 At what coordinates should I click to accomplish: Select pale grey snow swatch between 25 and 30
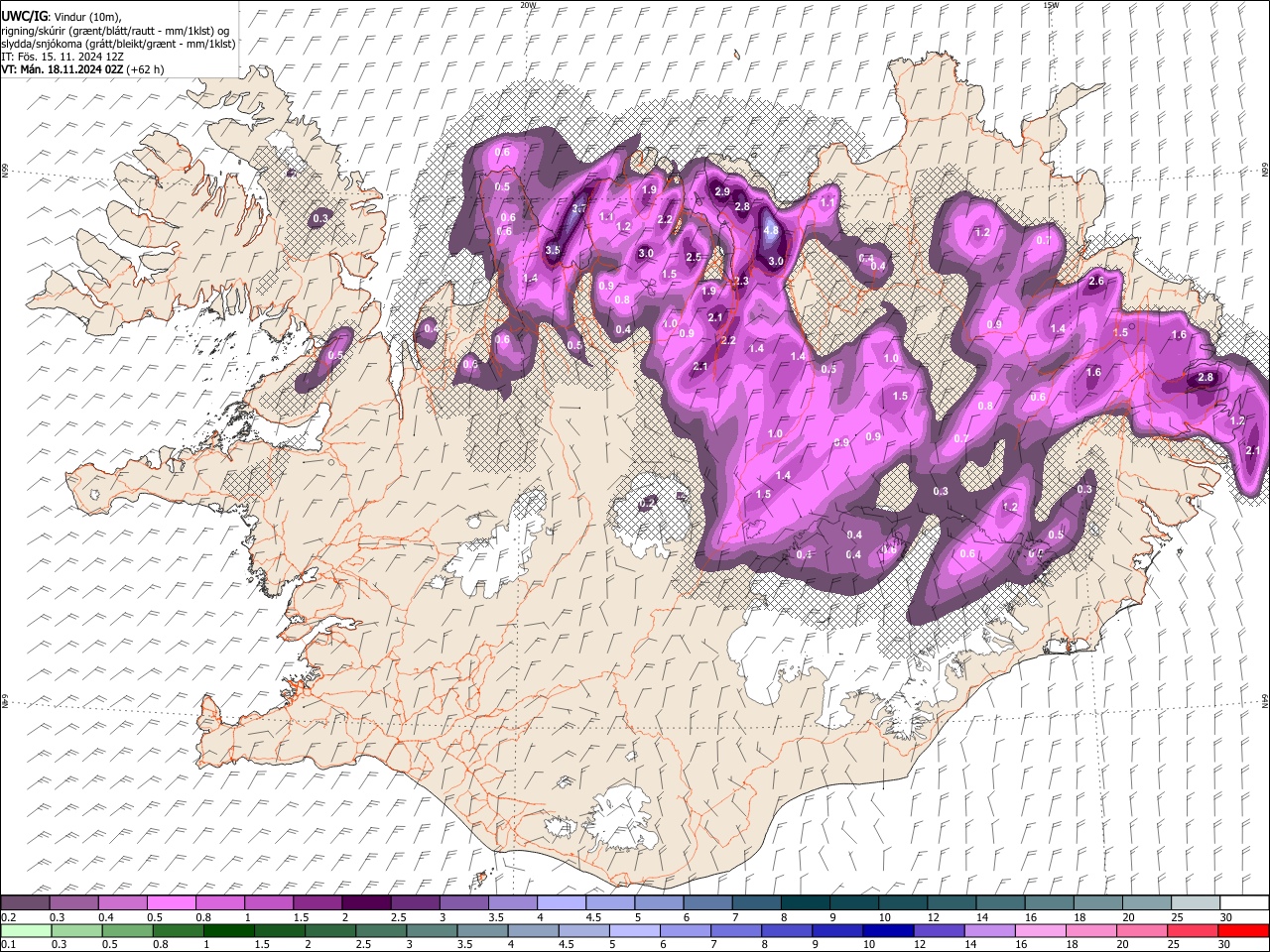[x=1195, y=902]
